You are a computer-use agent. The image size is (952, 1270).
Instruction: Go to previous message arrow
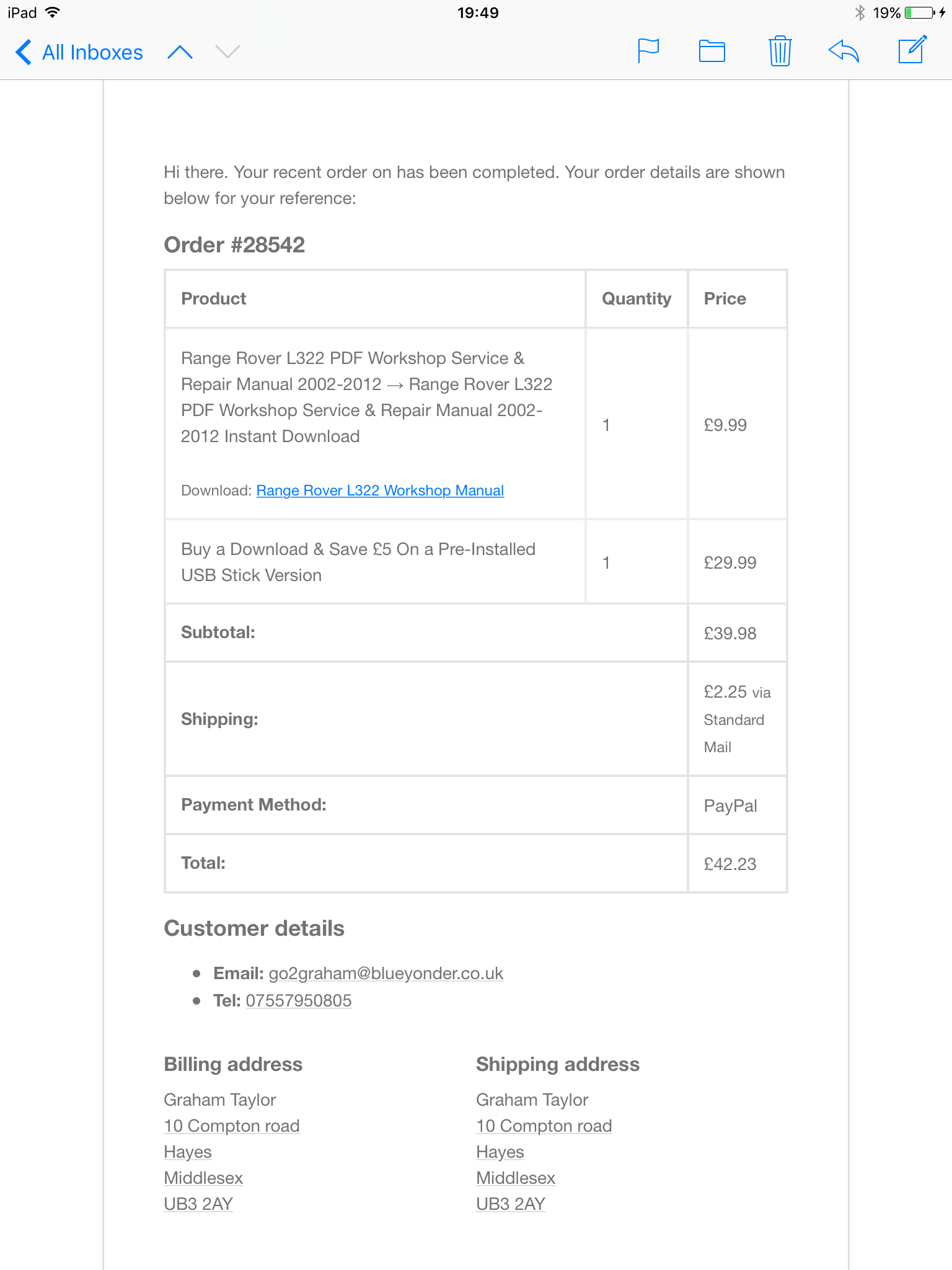[x=180, y=52]
